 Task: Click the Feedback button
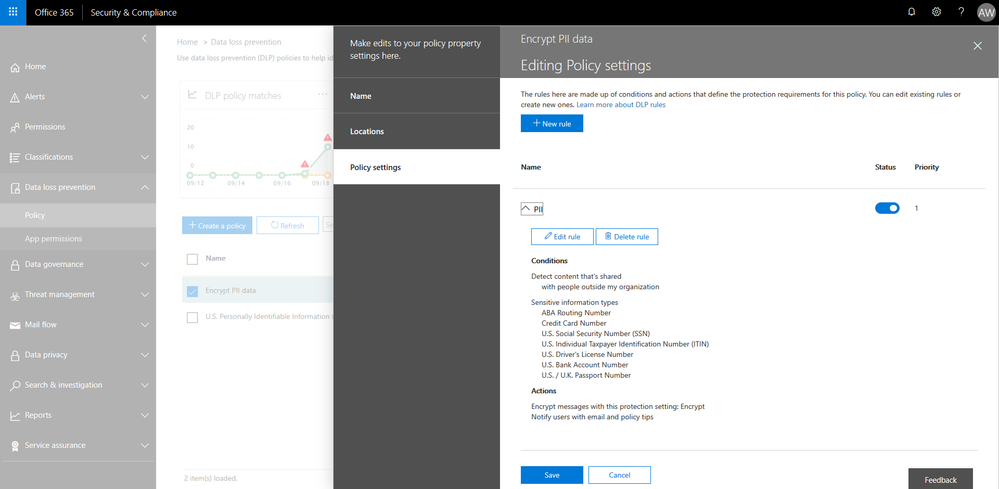click(940, 479)
